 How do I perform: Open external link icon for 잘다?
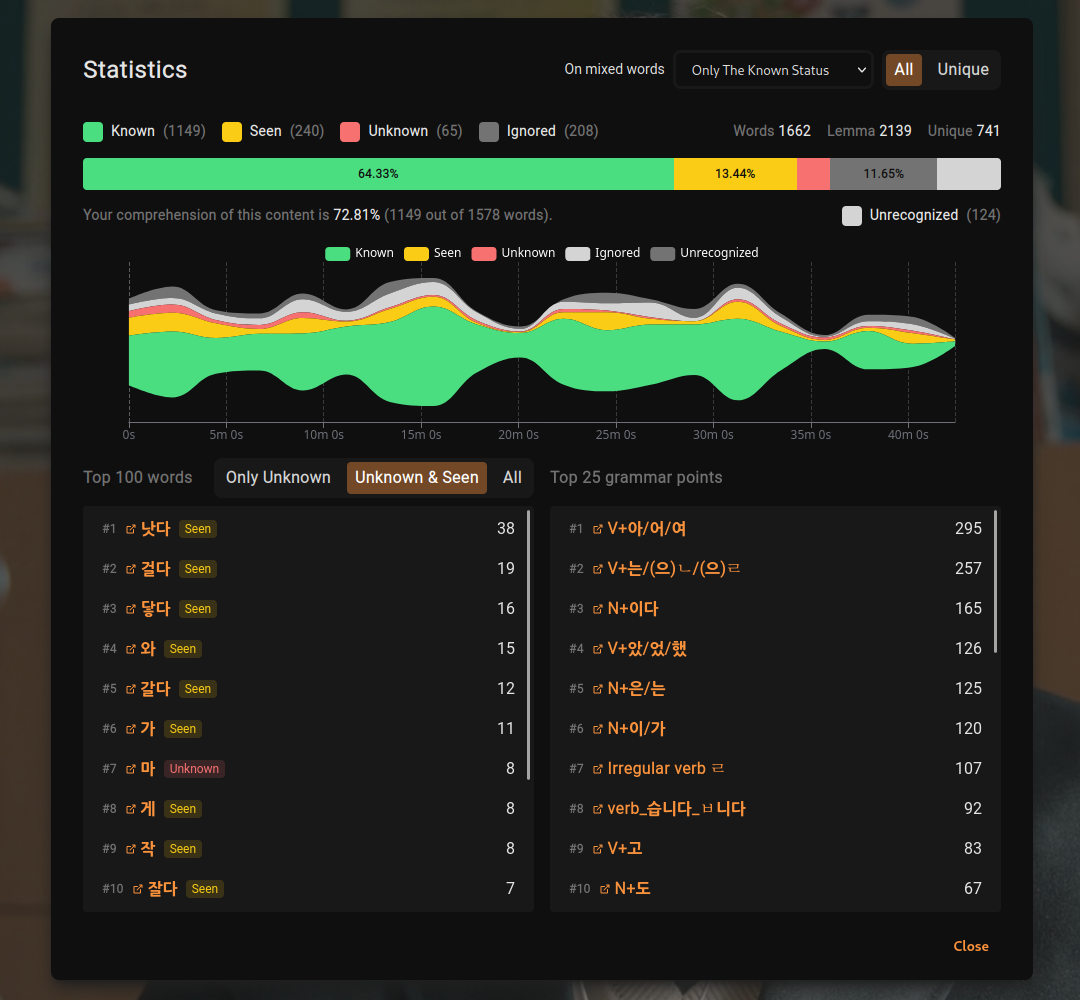click(138, 889)
